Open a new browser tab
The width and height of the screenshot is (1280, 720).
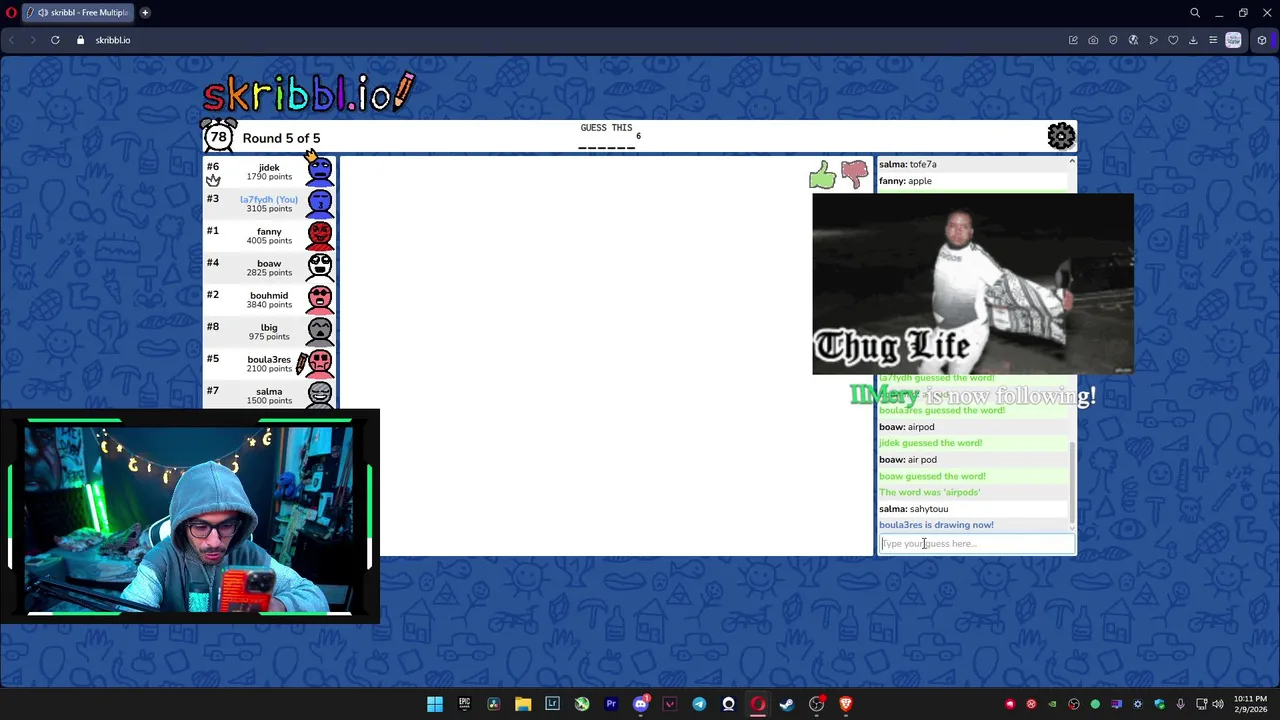pyautogui.click(x=145, y=13)
